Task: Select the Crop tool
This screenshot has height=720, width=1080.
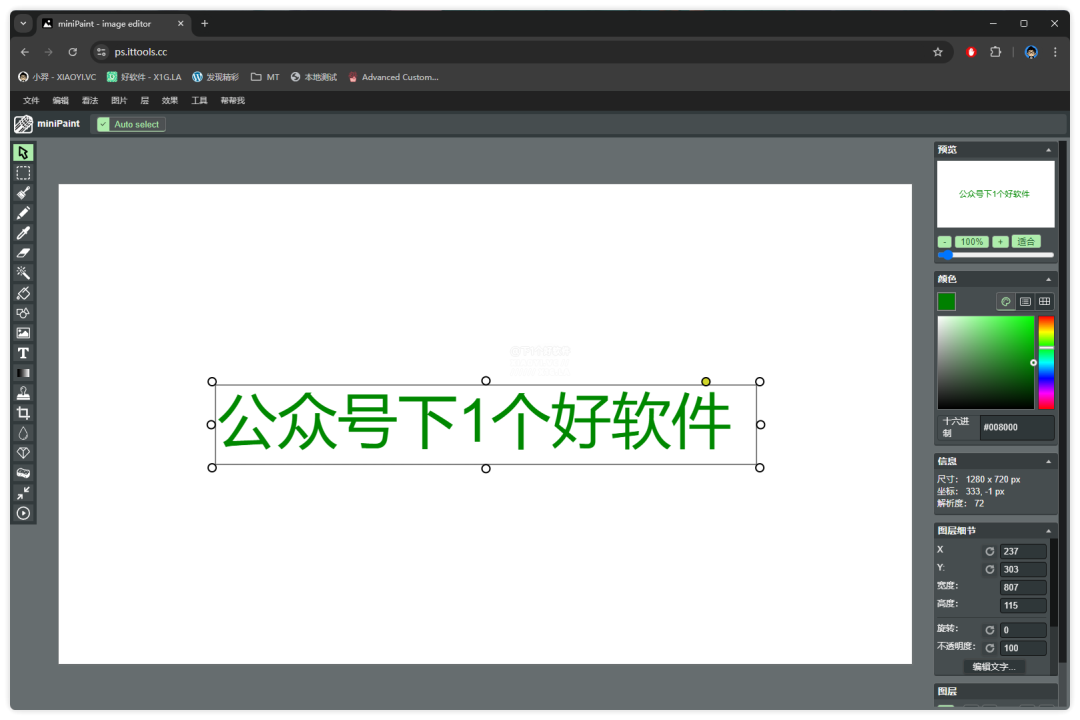Action: pyautogui.click(x=23, y=413)
